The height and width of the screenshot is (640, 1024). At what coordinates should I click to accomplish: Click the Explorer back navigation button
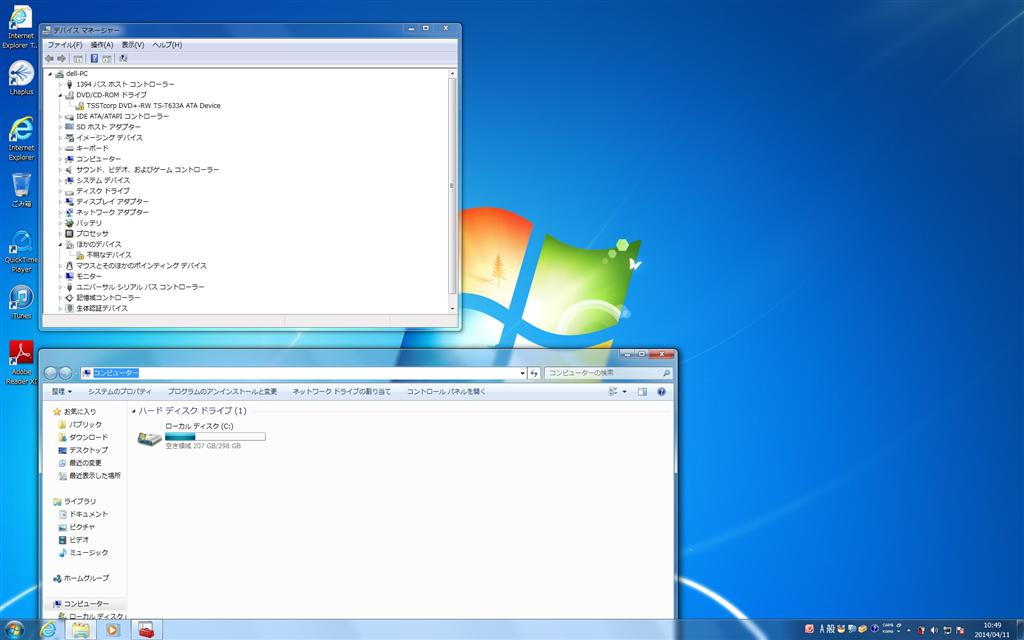[50, 373]
